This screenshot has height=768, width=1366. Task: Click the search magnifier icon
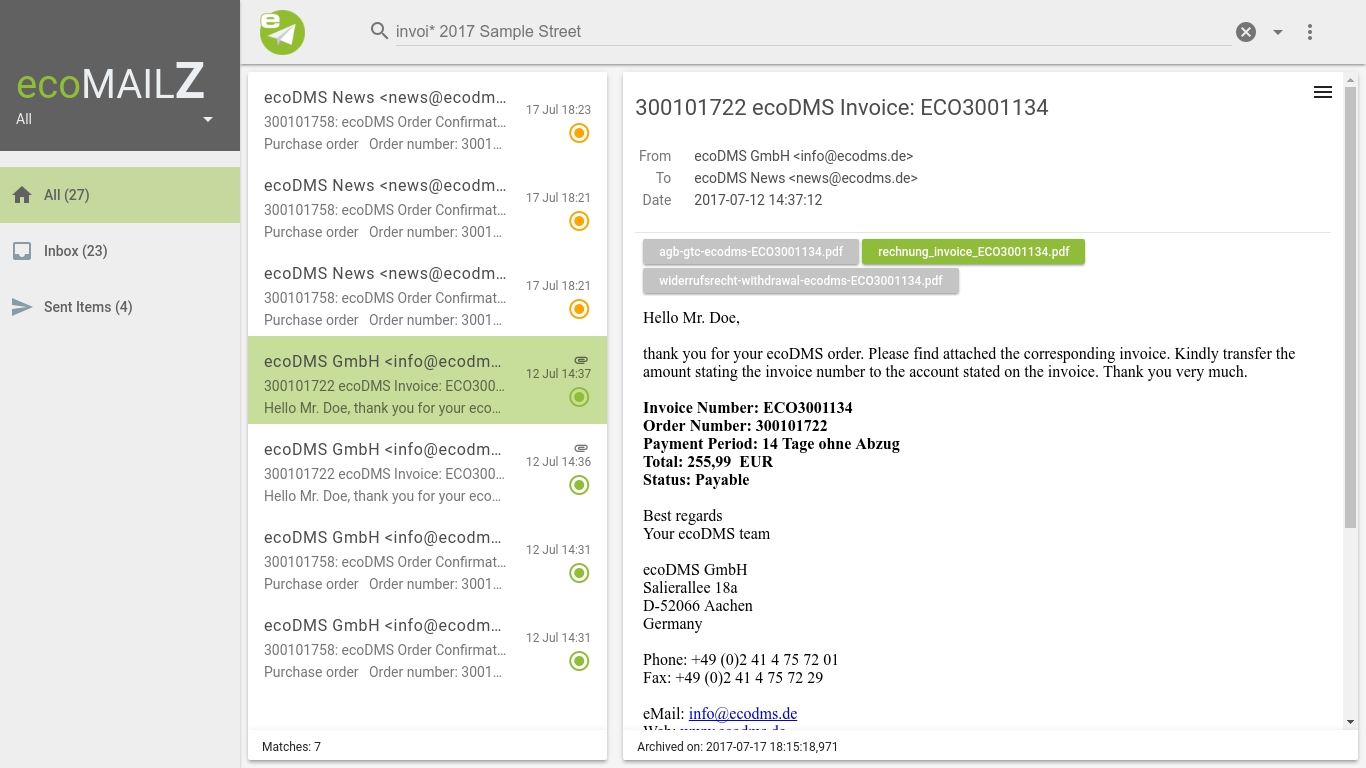point(379,31)
